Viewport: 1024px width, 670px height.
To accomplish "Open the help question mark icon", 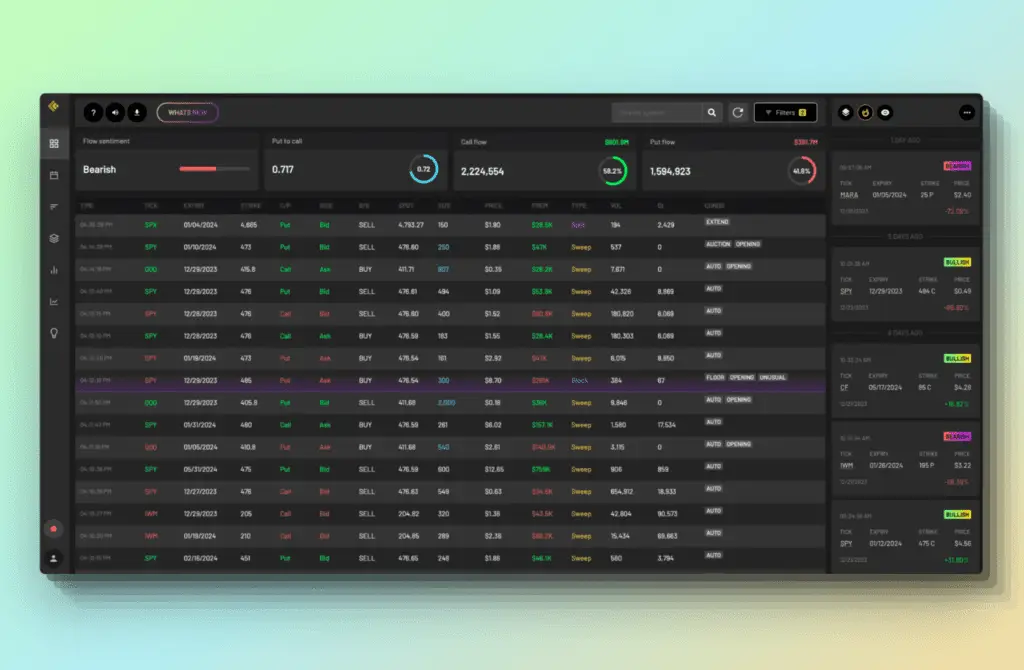I will tap(93, 113).
